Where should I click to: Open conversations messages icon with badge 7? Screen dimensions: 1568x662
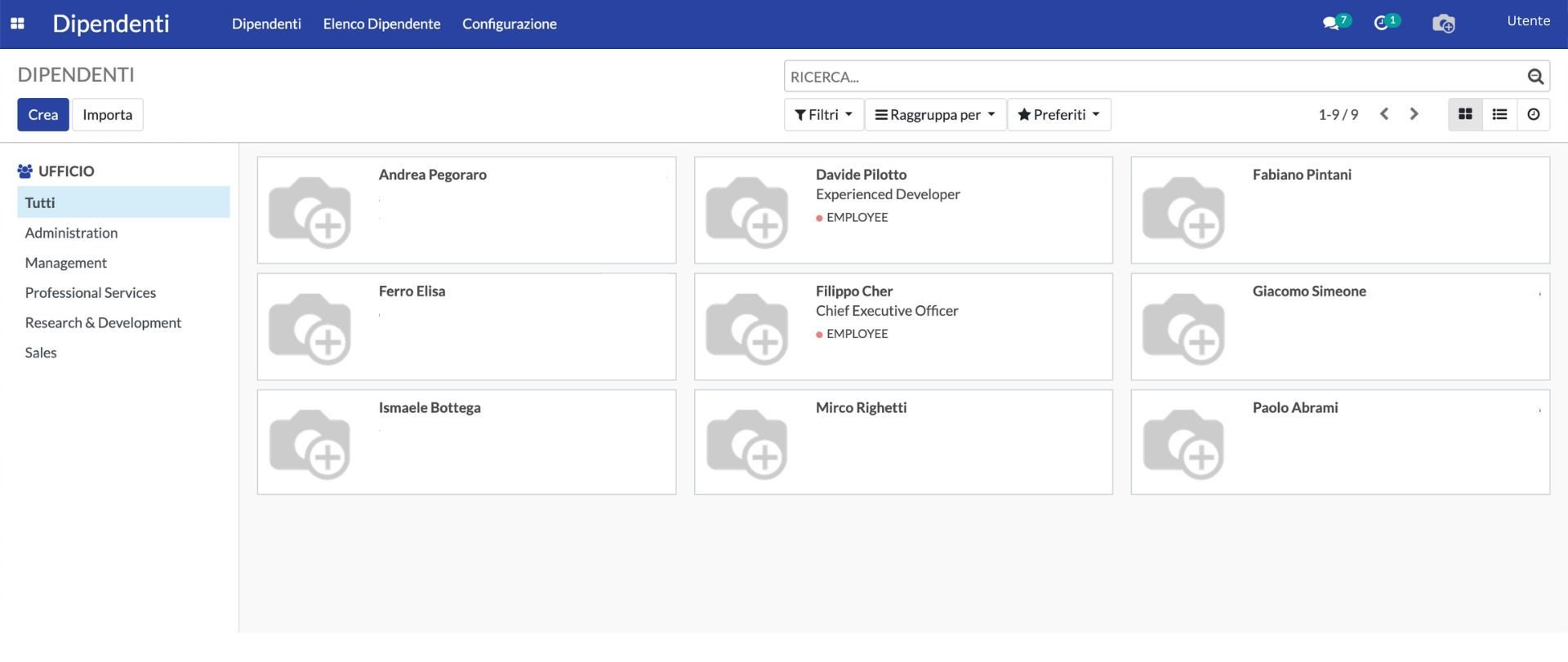(x=1336, y=22)
